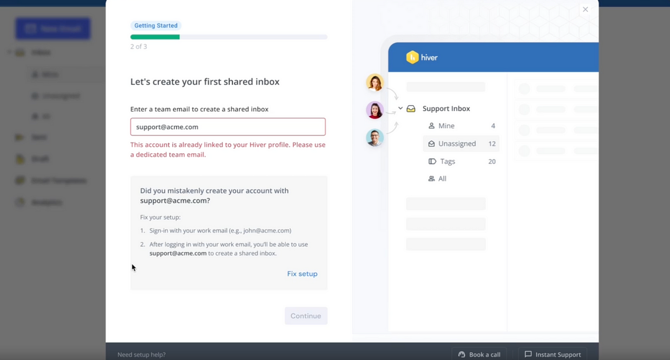Viewport: 670px width, 360px height.
Task: Select Tags under Support Inbox
Action: click(461, 161)
